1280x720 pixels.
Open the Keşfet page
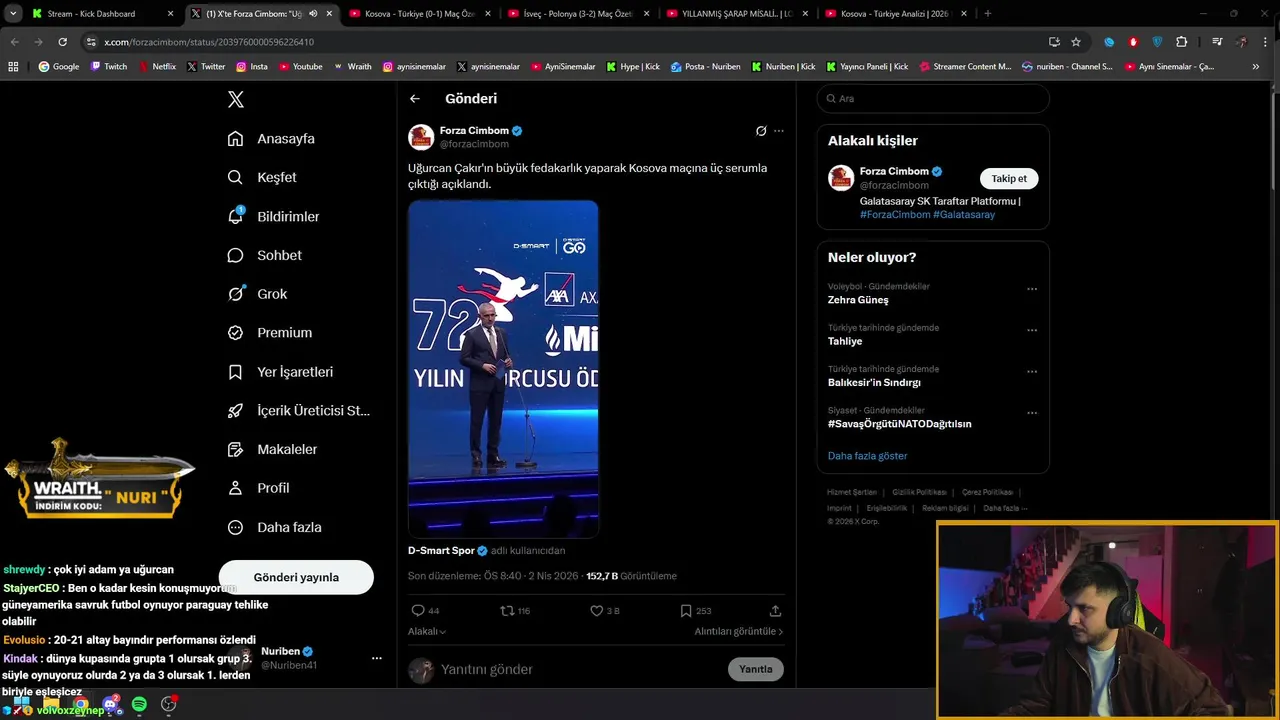click(x=262, y=177)
